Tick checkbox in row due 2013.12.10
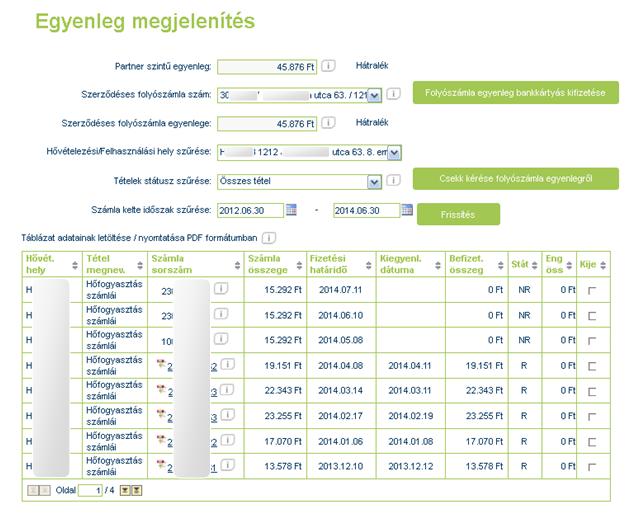This screenshot has height=515, width=628. click(592, 467)
